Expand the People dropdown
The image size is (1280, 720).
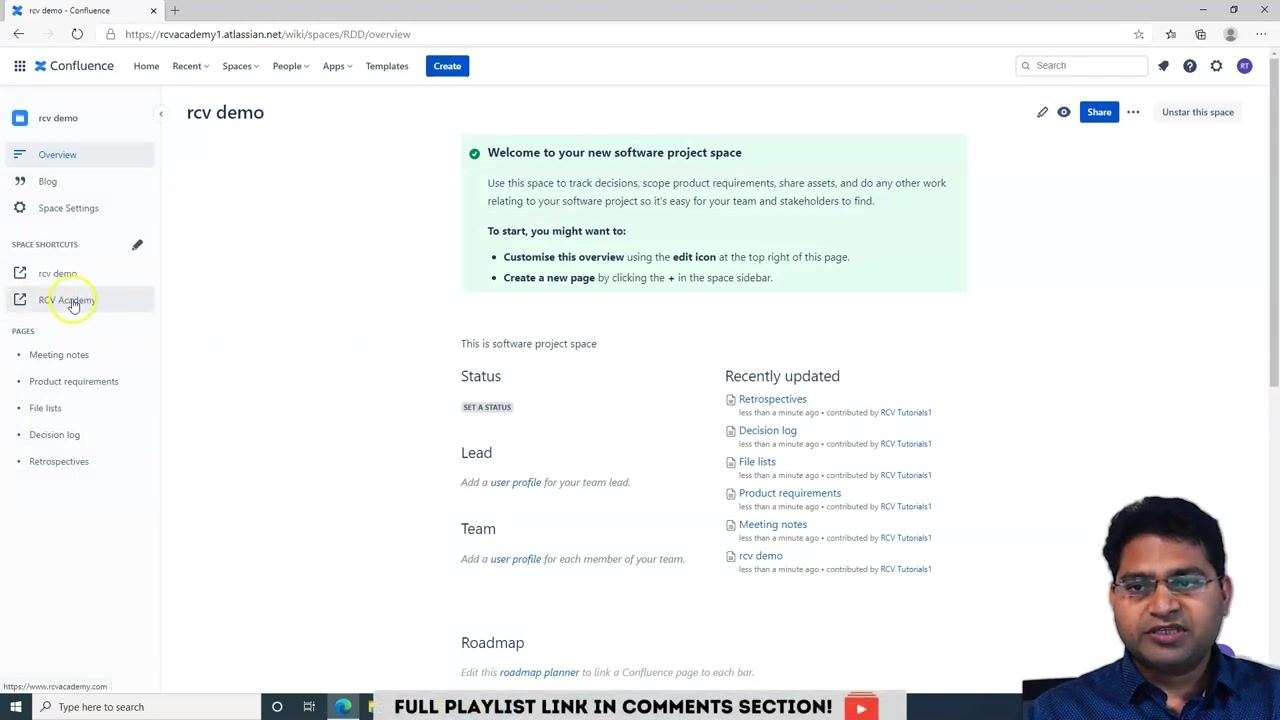[291, 66]
